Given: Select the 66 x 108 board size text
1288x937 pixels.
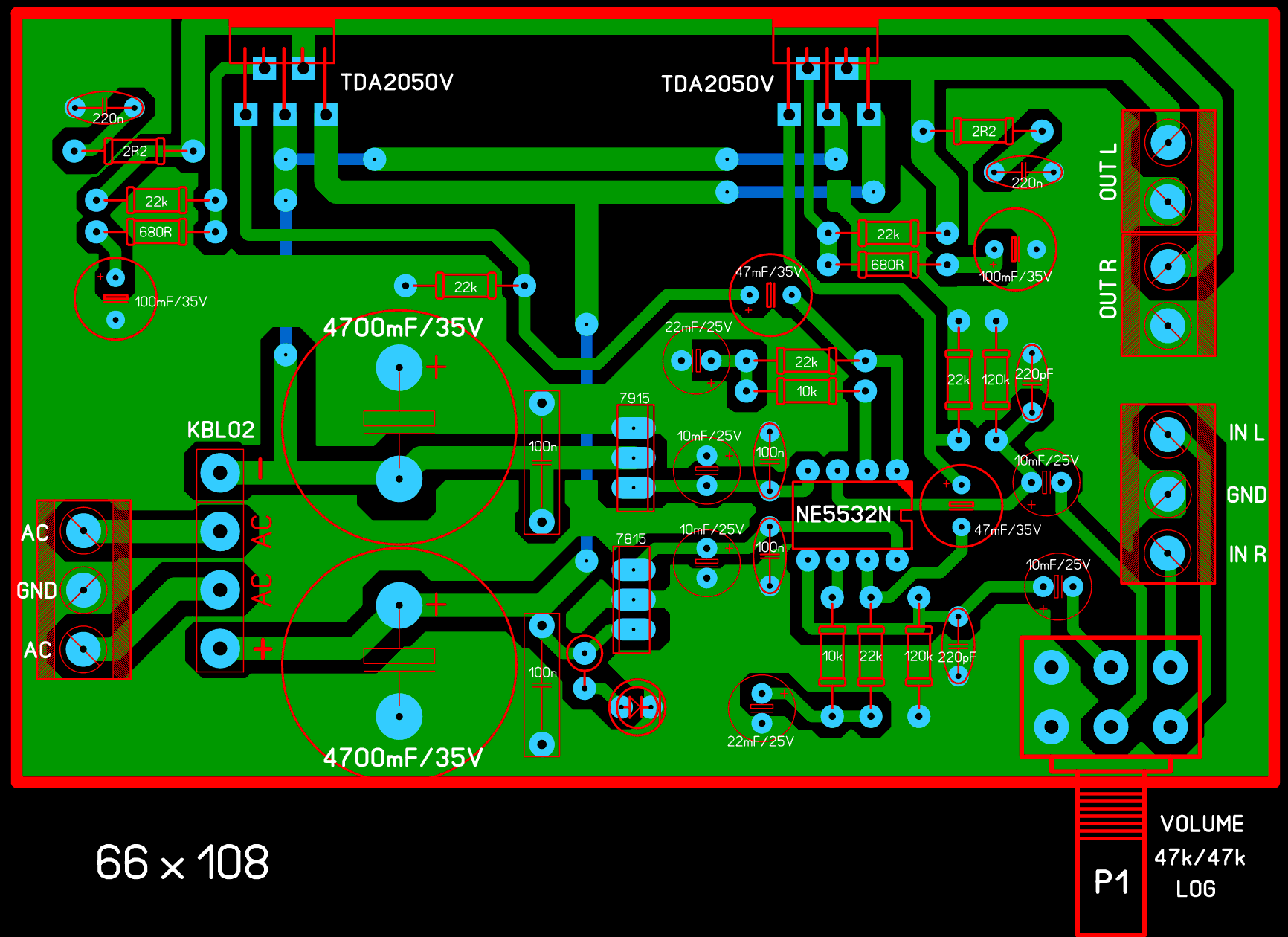Looking at the screenshot, I should (x=182, y=863).
